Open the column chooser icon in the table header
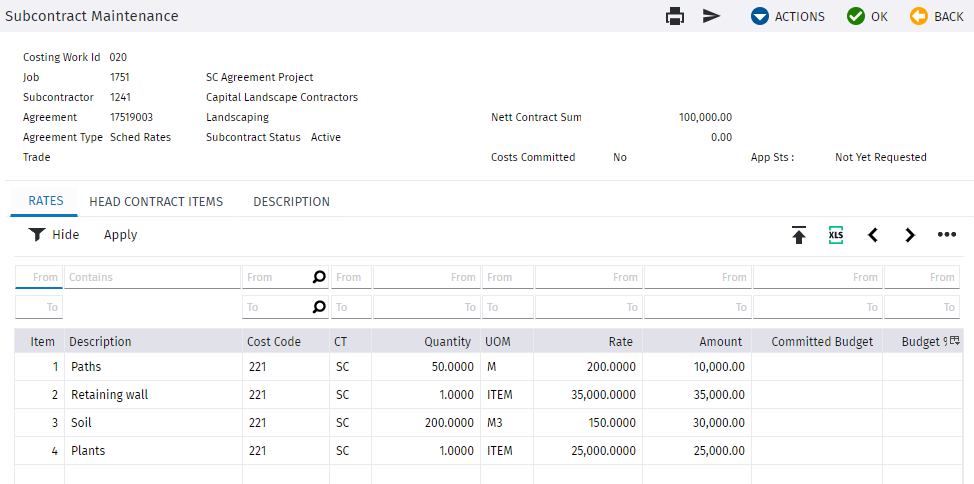974x484 pixels. (955, 340)
